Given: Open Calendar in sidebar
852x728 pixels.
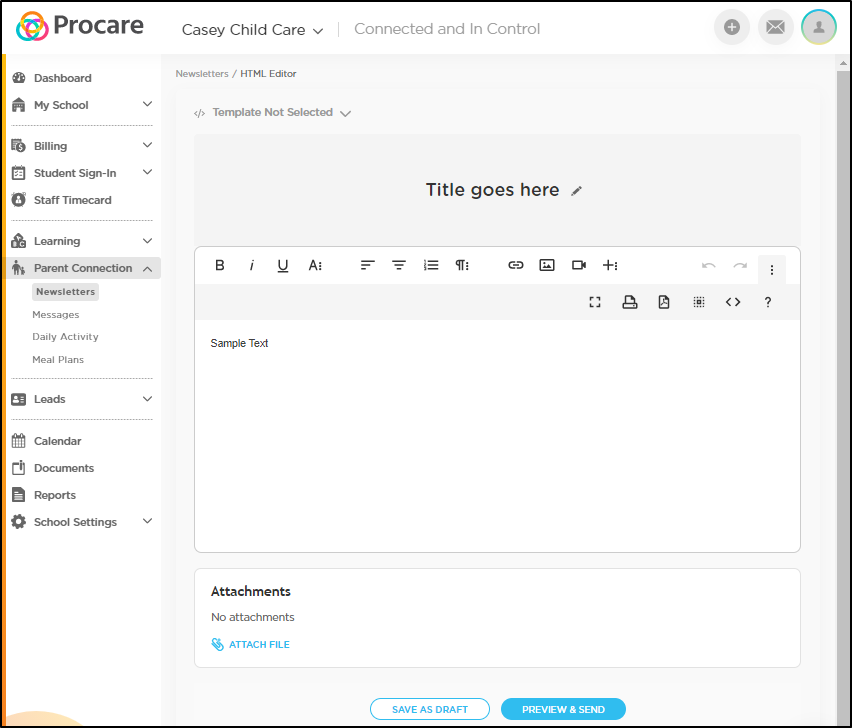Looking at the screenshot, I should (x=57, y=441).
